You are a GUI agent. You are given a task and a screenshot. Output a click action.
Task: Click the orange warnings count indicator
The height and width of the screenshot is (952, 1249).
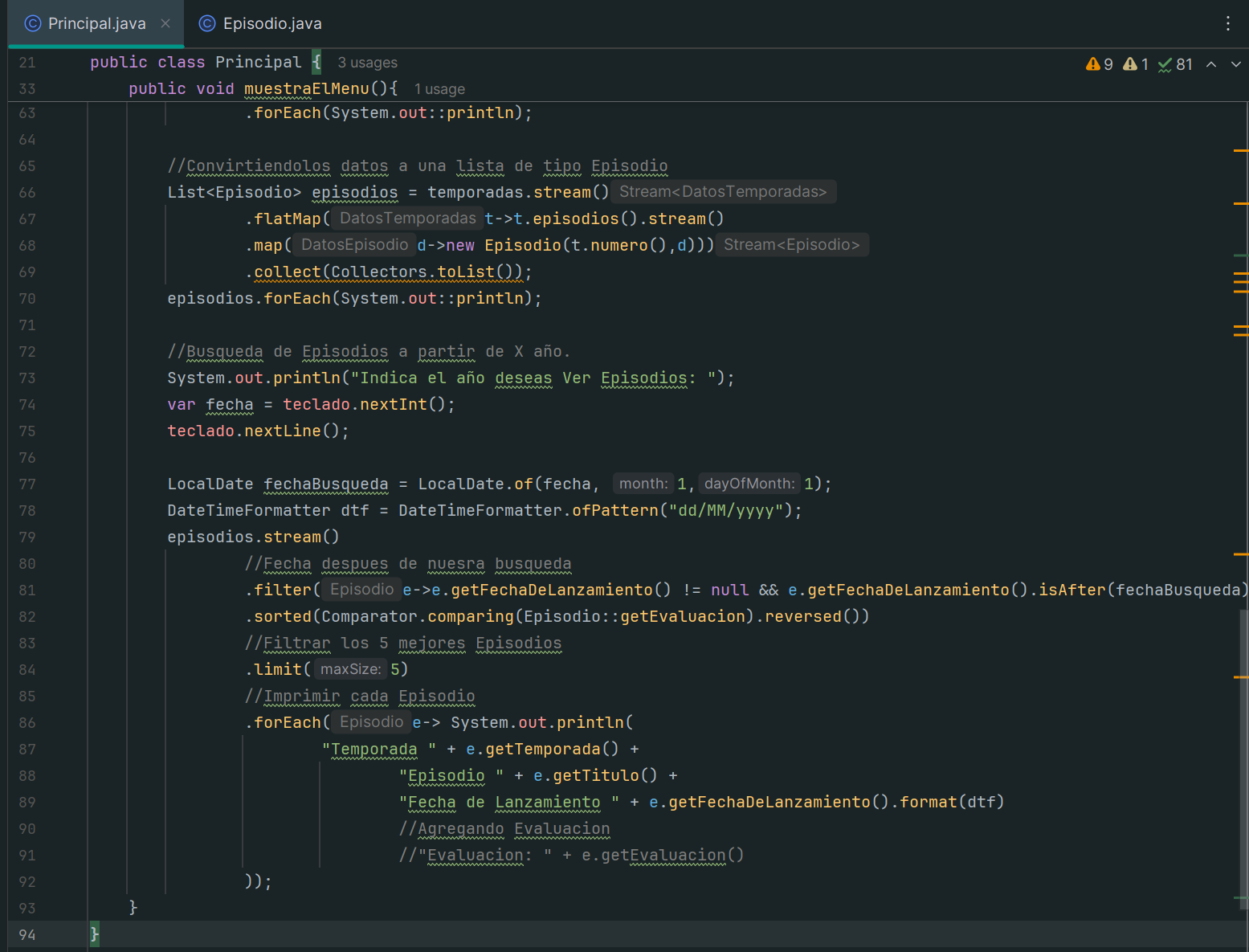pyautogui.click(x=1099, y=64)
